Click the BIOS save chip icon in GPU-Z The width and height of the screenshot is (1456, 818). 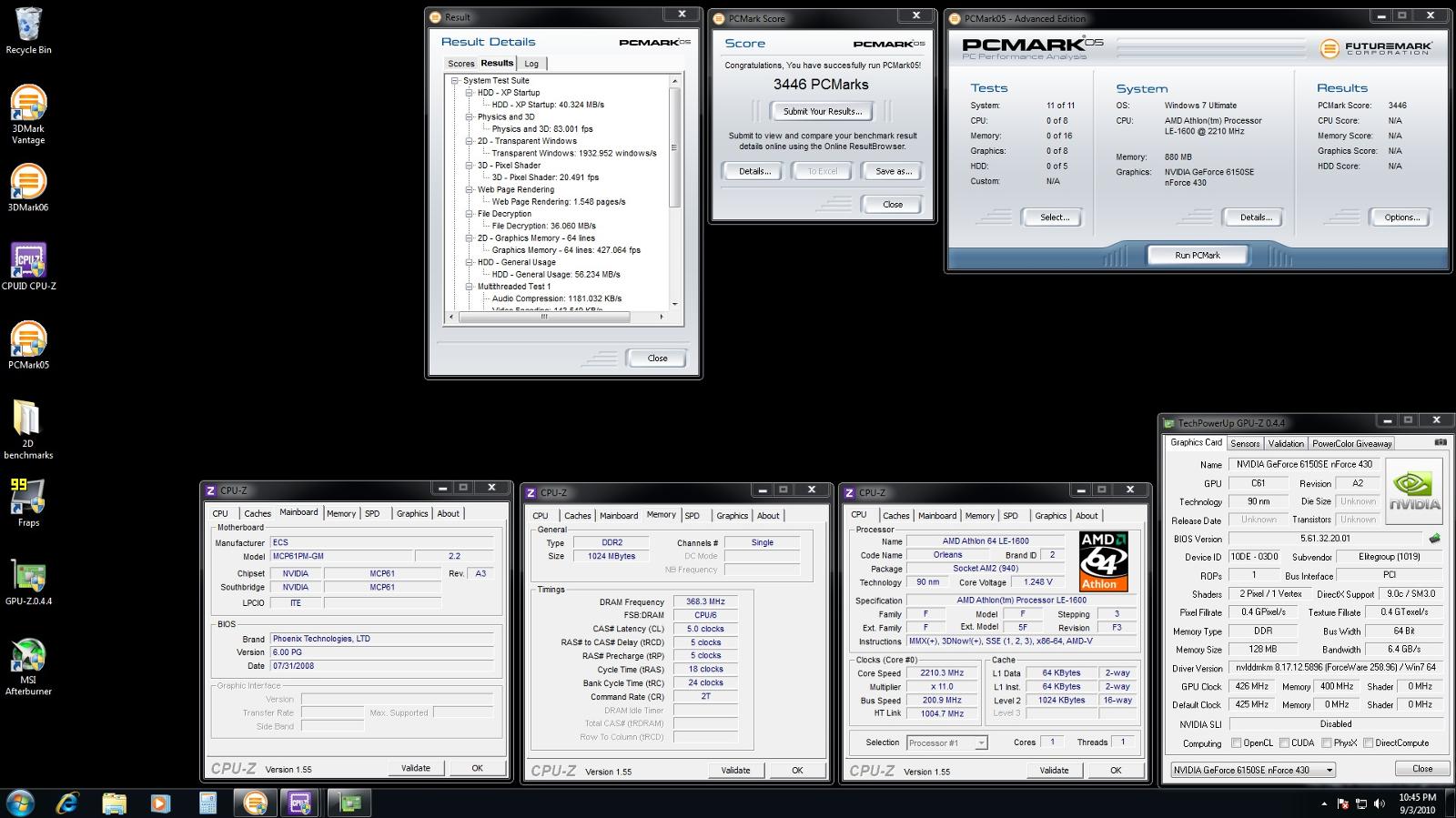(1435, 539)
